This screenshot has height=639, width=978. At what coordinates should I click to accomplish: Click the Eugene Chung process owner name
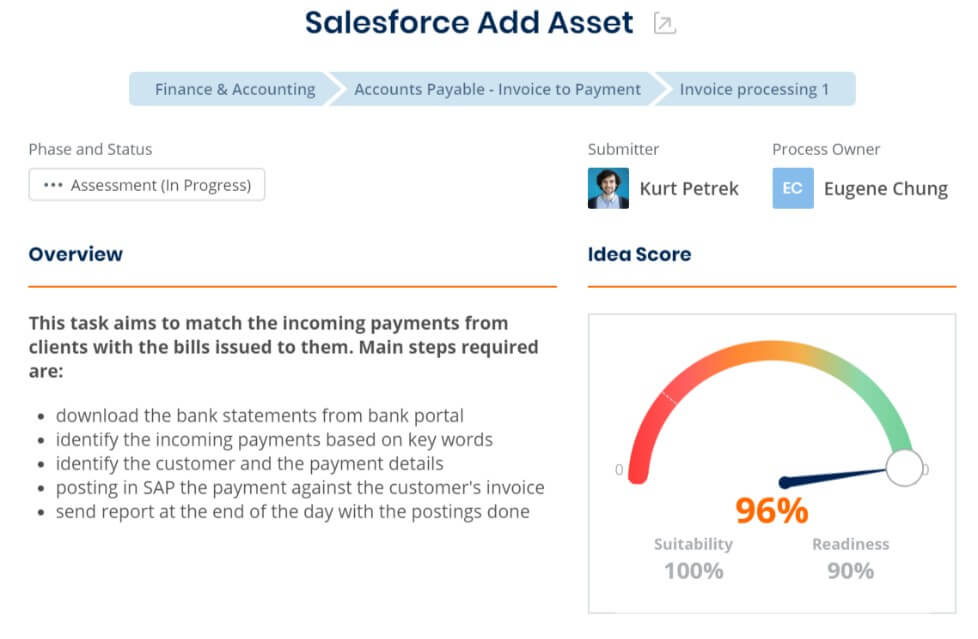click(886, 188)
